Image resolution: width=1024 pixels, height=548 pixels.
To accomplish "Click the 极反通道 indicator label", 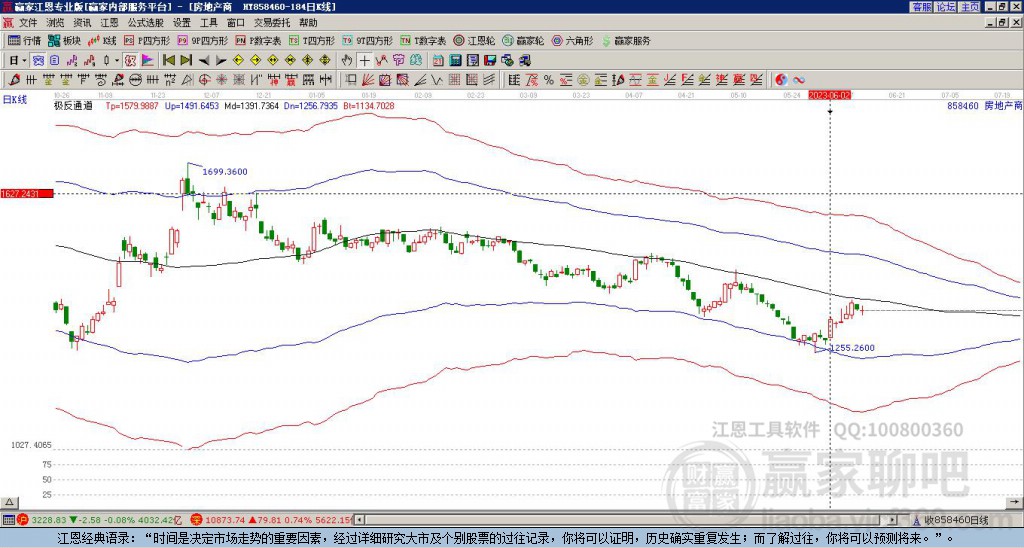I will pos(73,106).
